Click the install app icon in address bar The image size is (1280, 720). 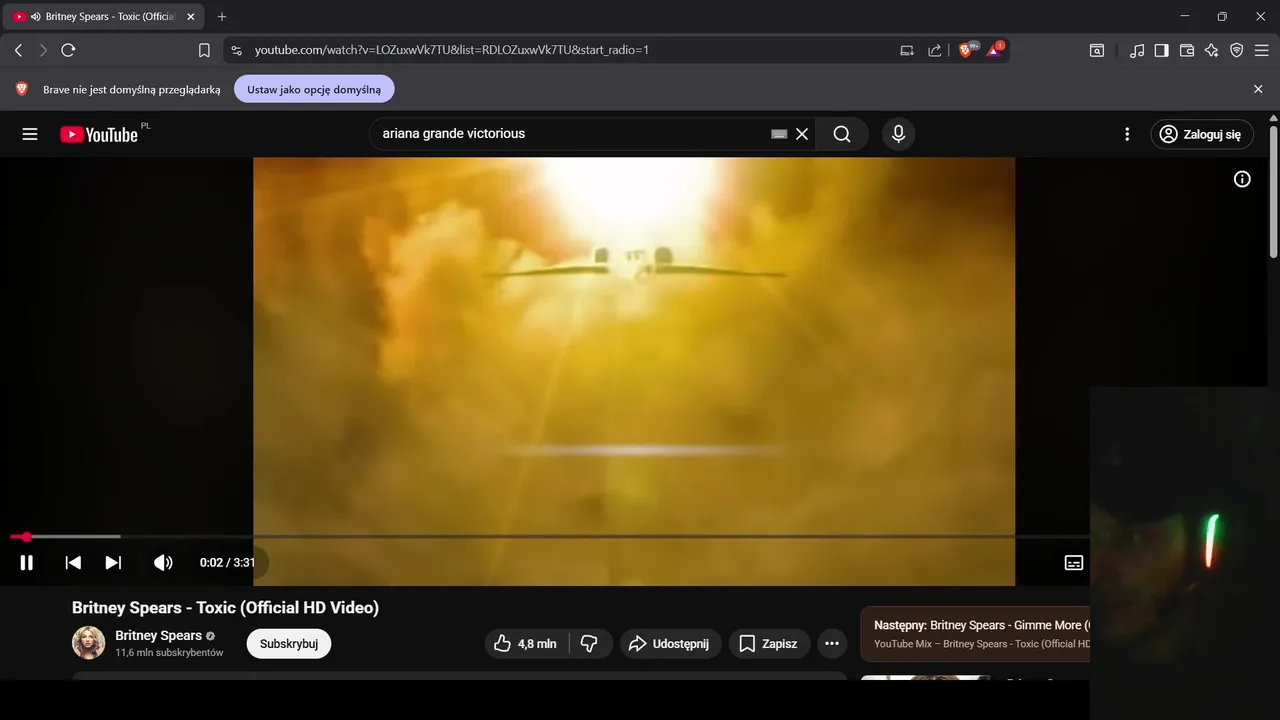click(907, 50)
